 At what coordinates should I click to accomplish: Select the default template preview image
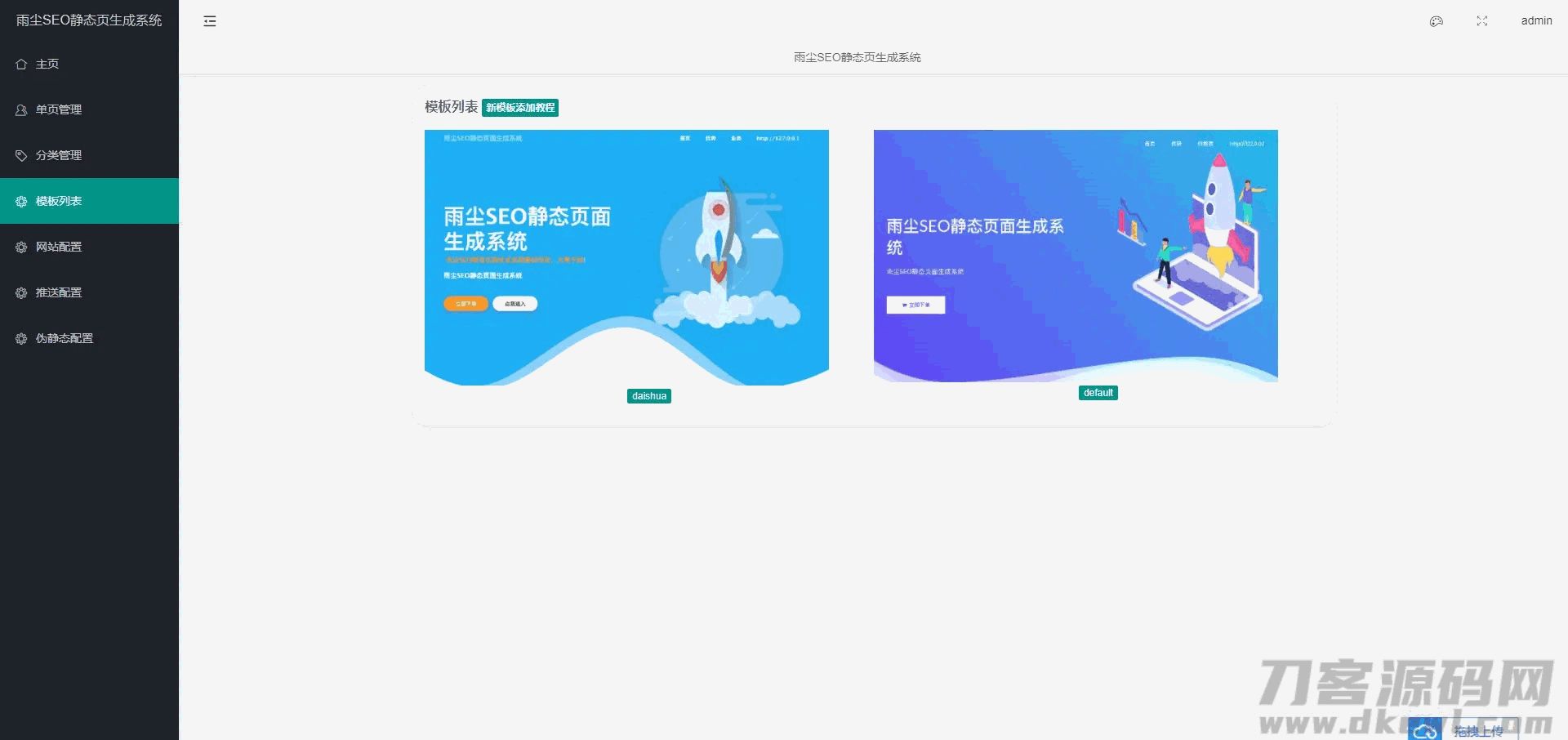coord(1076,256)
